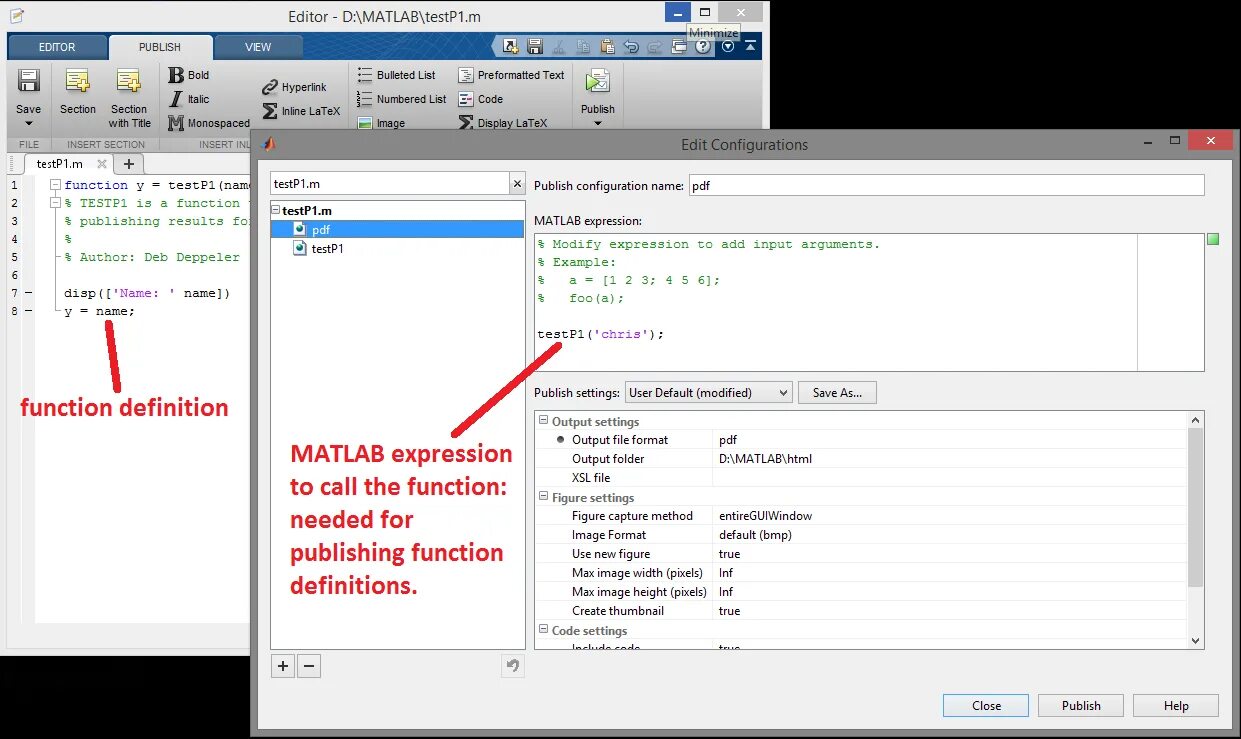Open the Publish settings User Default dropdown
Viewport: 1241px width, 739px height.
[709, 393]
